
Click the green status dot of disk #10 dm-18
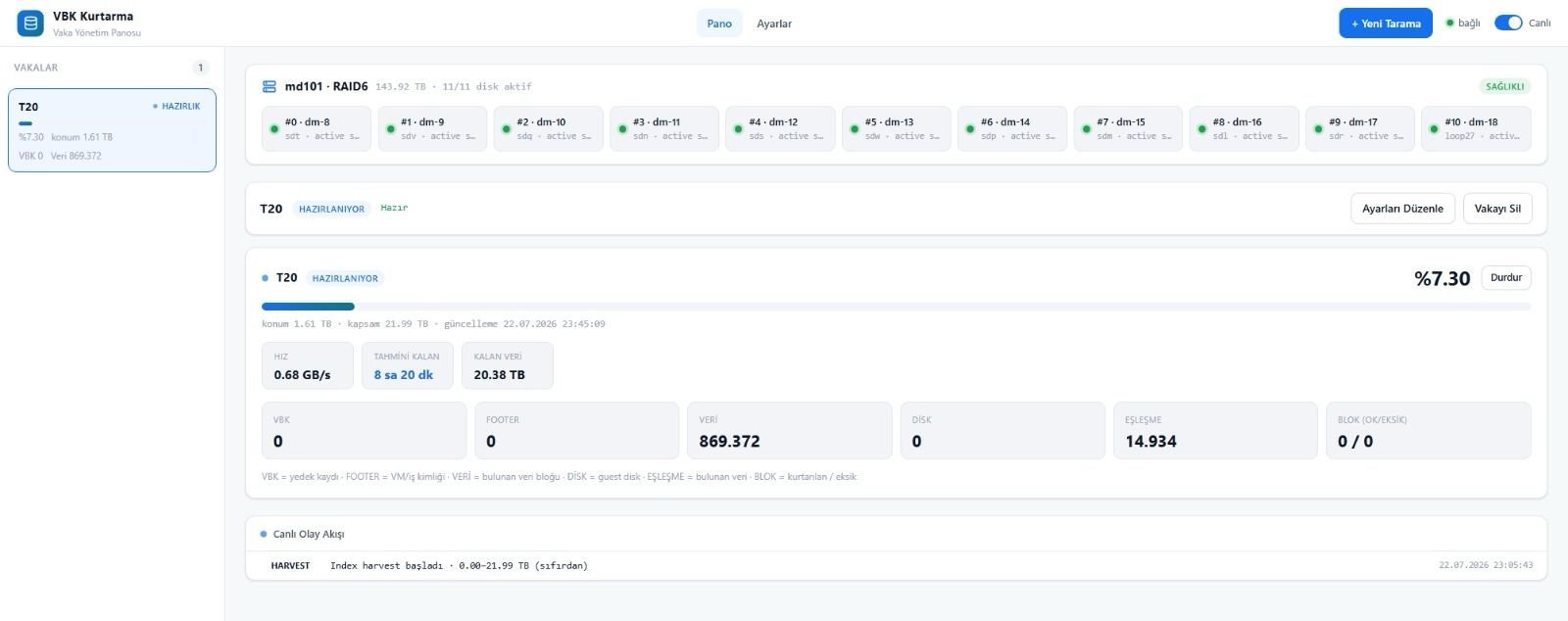1434,129
